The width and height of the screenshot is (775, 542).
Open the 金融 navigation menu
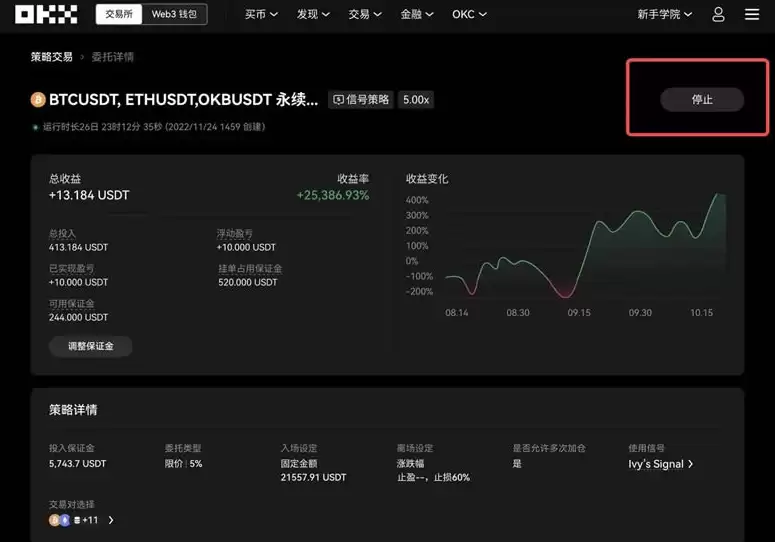tap(416, 15)
